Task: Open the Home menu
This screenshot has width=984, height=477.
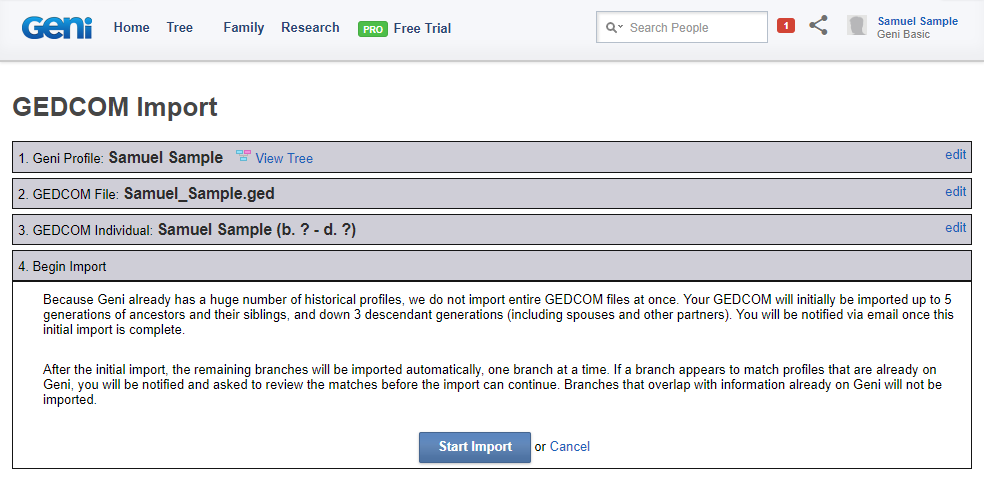Action: pos(131,28)
